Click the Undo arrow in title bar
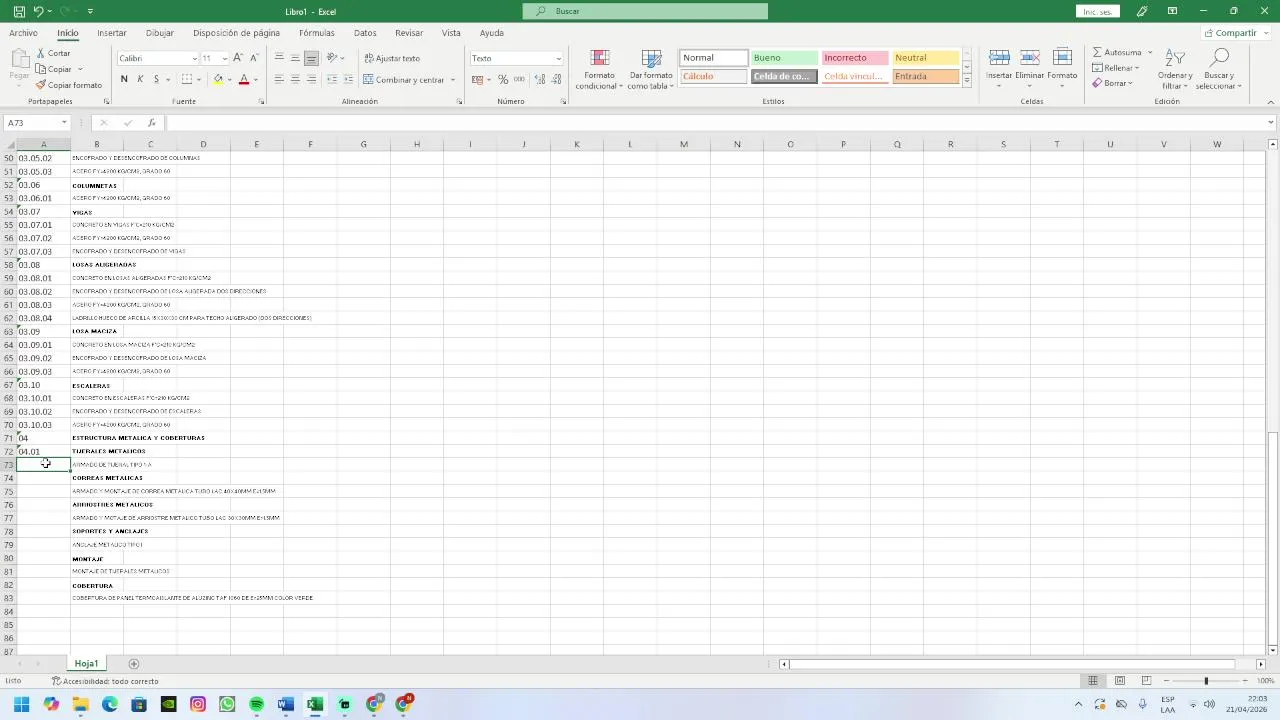This screenshot has width=1280, height=720. click(39, 11)
